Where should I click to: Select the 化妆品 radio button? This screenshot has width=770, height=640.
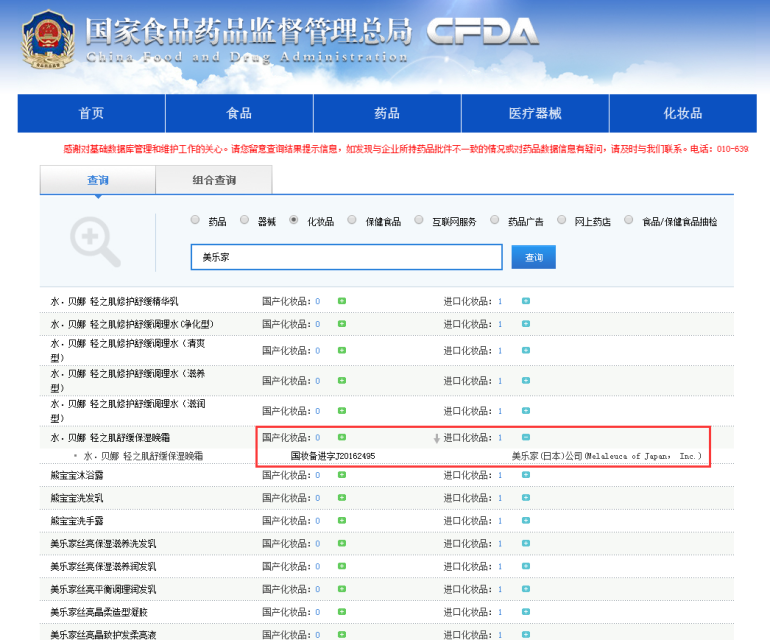pyautogui.click(x=294, y=220)
